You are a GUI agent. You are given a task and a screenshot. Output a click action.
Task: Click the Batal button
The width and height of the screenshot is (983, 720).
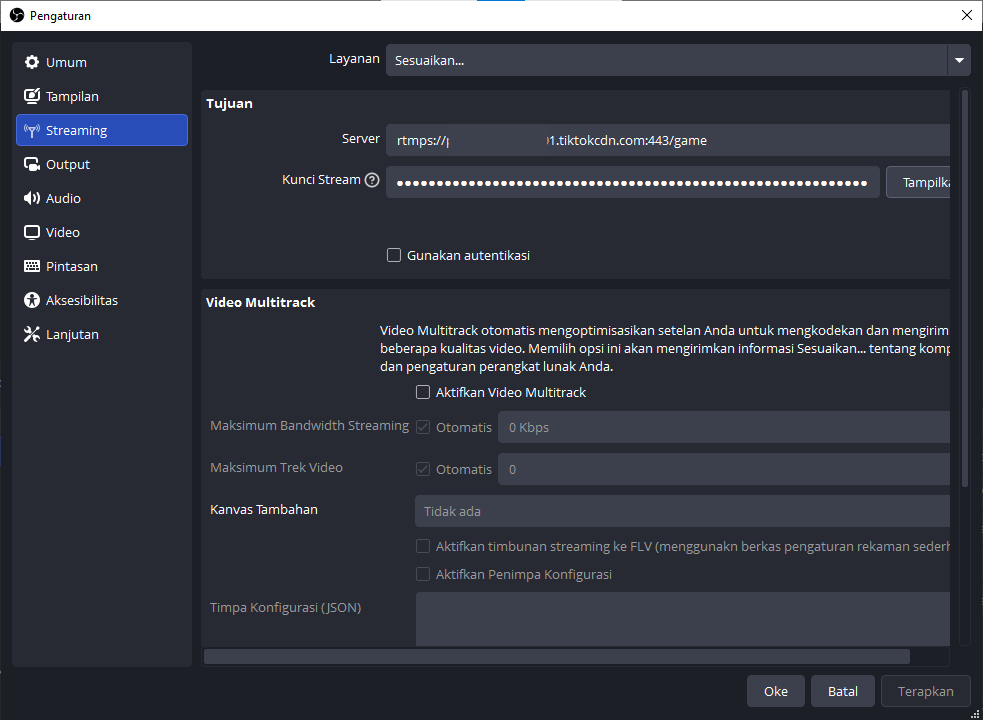coord(842,691)
